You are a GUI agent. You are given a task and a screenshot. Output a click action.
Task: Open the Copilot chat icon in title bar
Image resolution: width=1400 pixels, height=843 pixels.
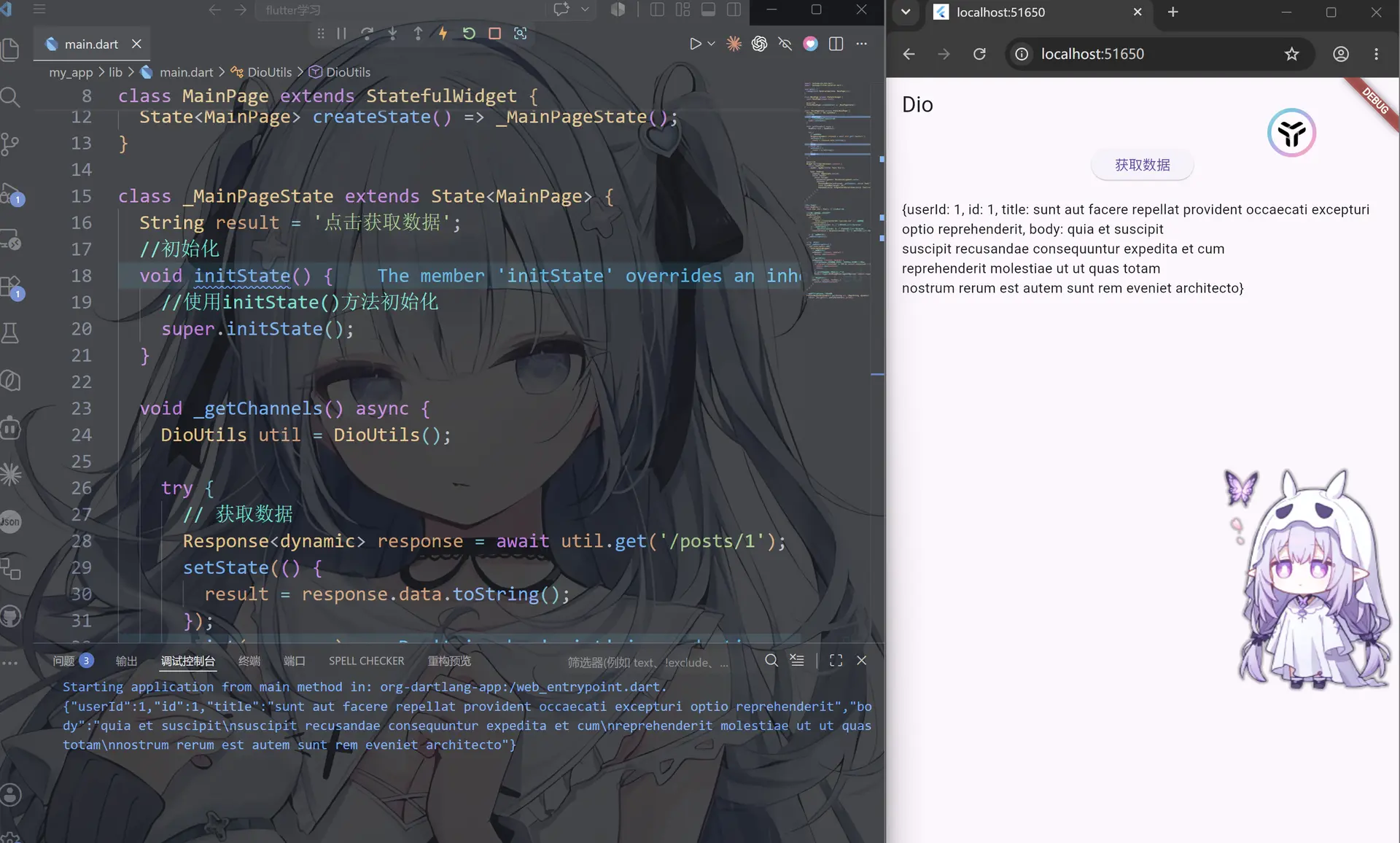tap(561, 9)
